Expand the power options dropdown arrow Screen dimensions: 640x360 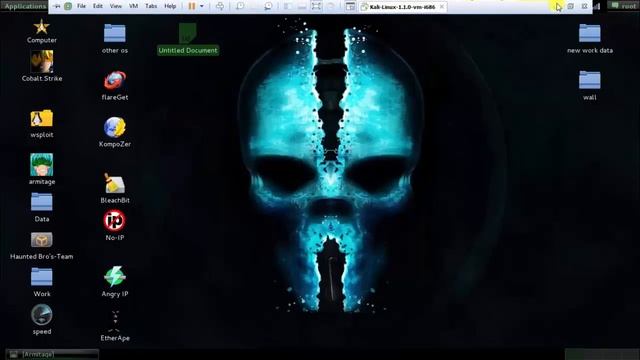[202, 6]
